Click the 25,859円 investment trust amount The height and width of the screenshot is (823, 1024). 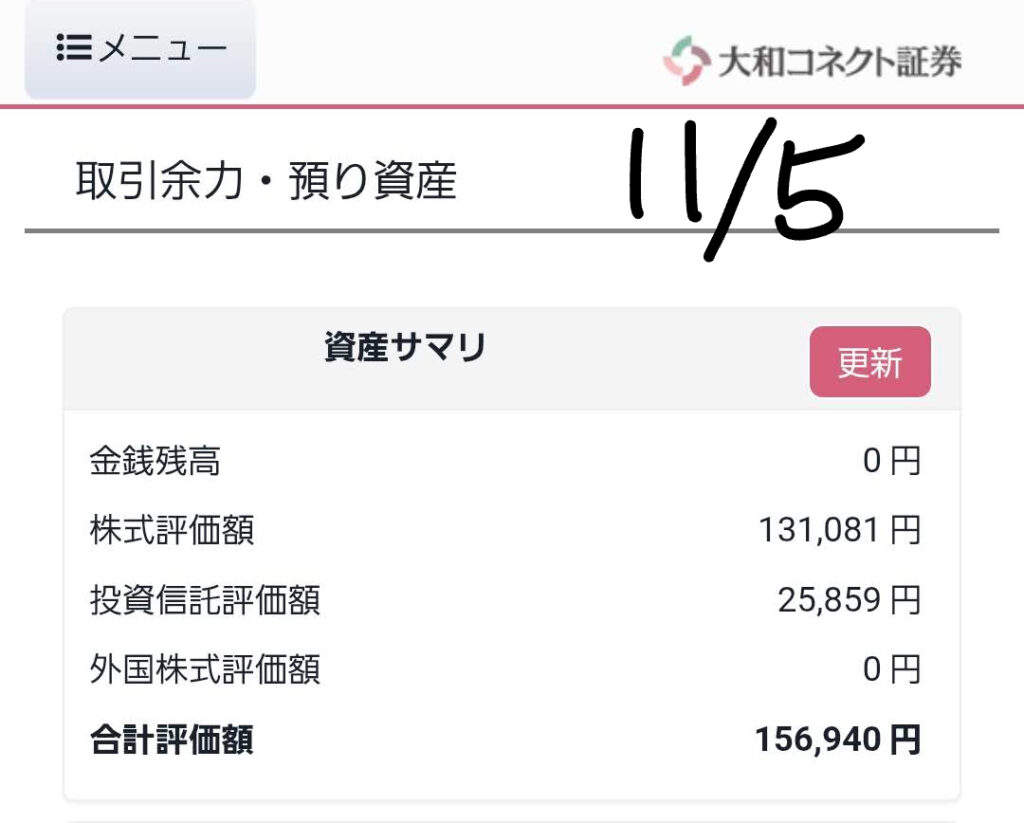[848, 600]
